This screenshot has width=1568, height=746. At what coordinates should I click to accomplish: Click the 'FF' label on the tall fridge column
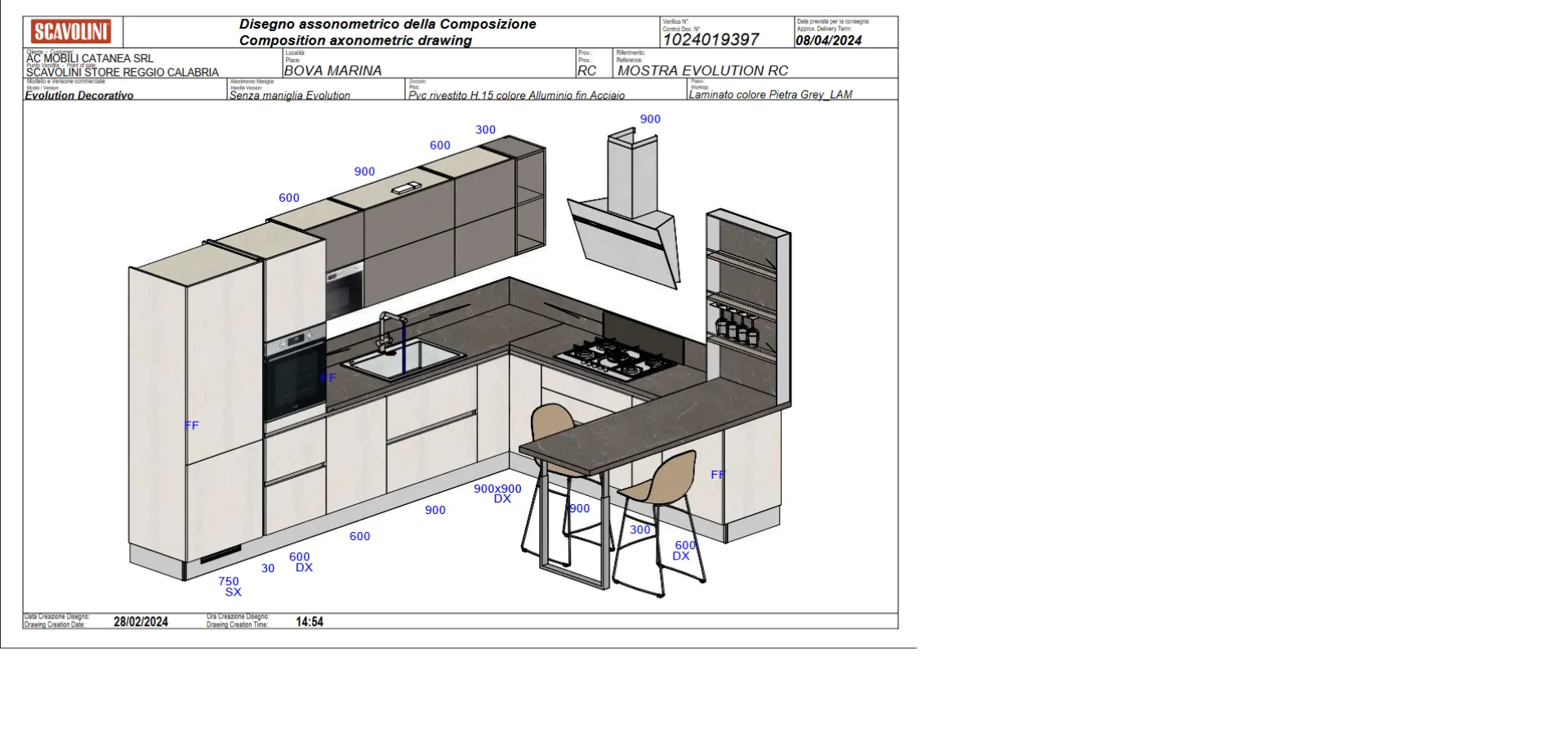pos(191,425)
